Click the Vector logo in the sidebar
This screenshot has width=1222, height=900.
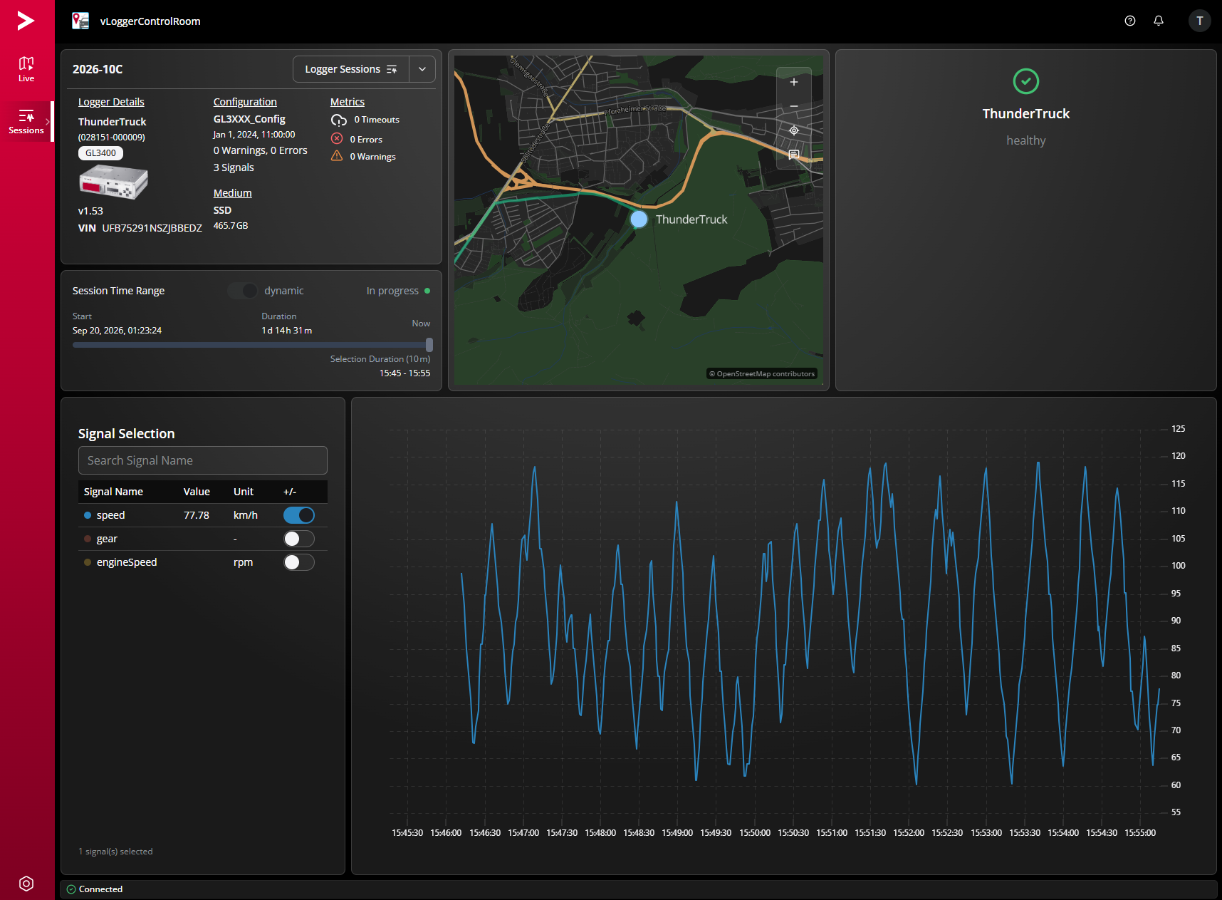(26, 21)
